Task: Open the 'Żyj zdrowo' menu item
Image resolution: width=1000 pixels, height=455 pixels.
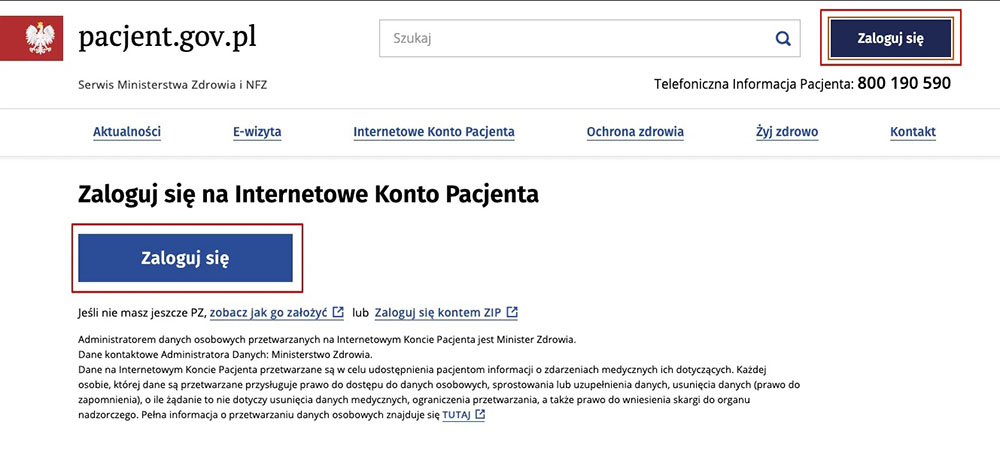Action: 787,132
